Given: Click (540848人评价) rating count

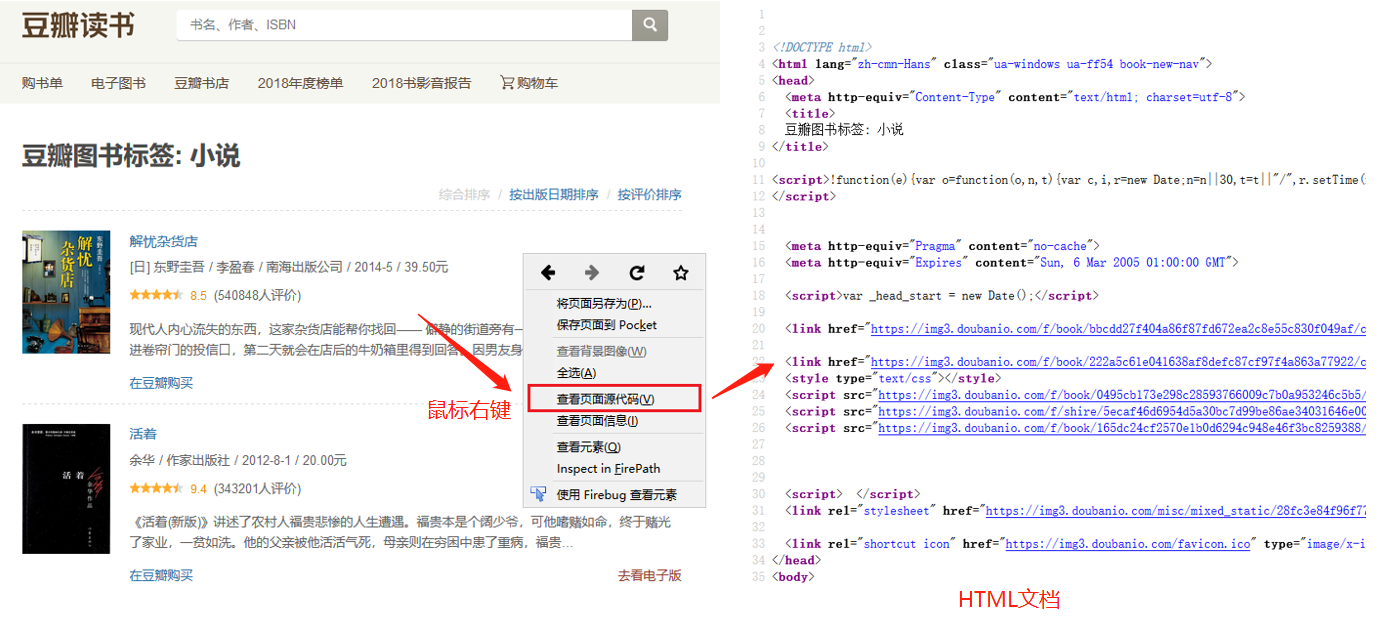Looking at the screenshot, I should (257, 295).
